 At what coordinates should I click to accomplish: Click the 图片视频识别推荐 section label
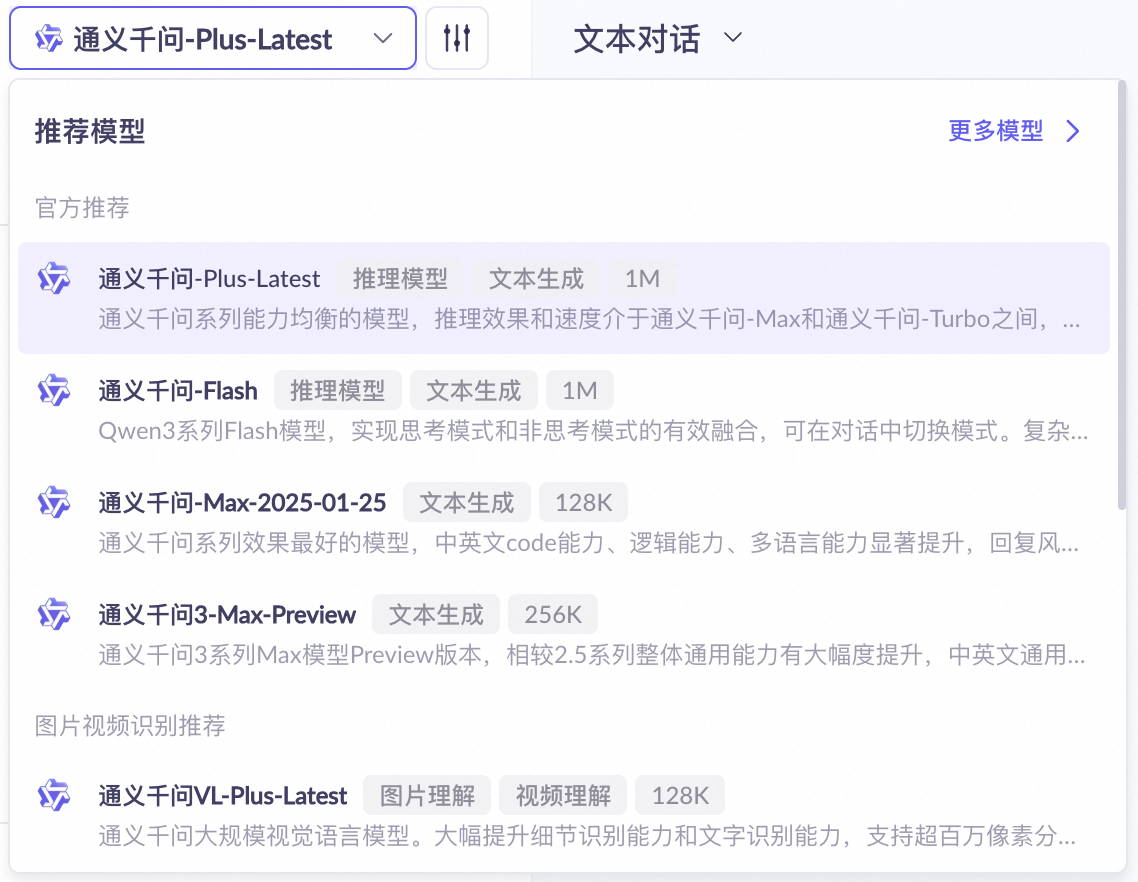click(x=130, y=725)
